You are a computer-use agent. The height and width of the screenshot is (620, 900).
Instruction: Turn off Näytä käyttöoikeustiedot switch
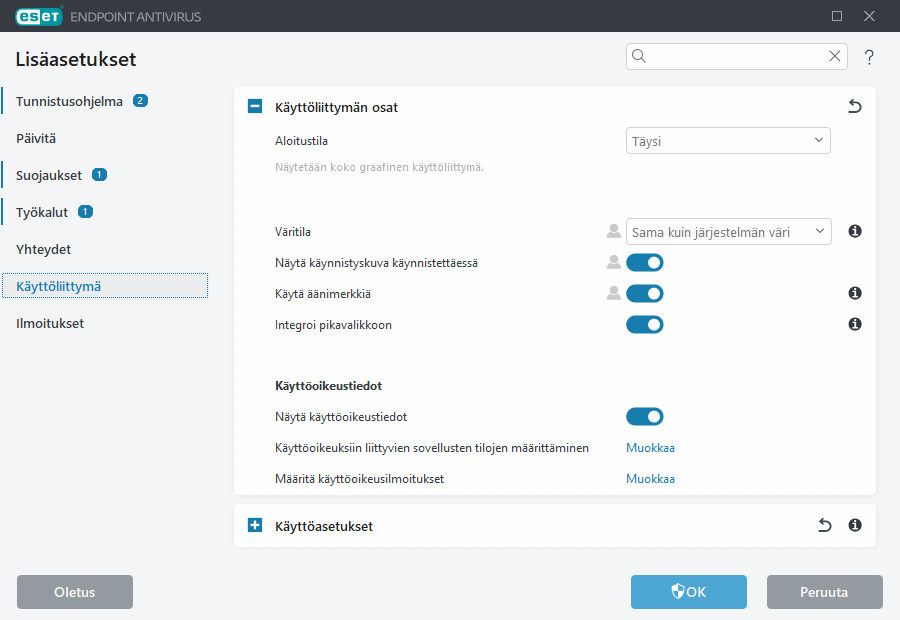pos(644,417)
